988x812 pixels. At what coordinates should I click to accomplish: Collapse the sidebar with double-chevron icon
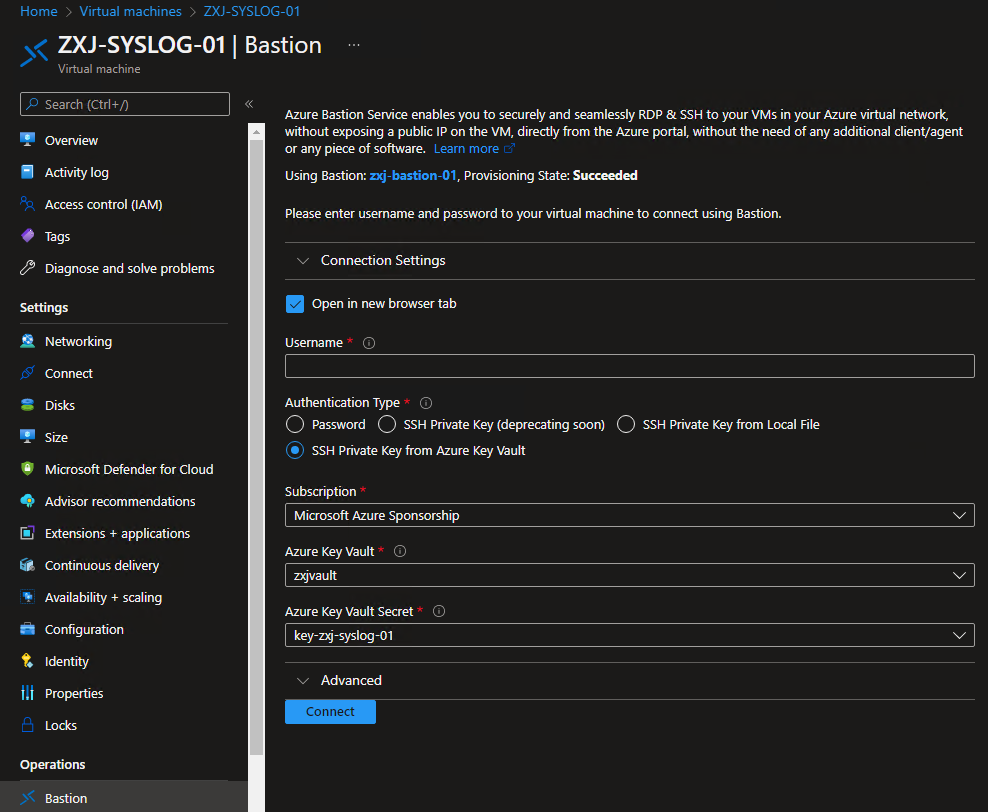249,104
